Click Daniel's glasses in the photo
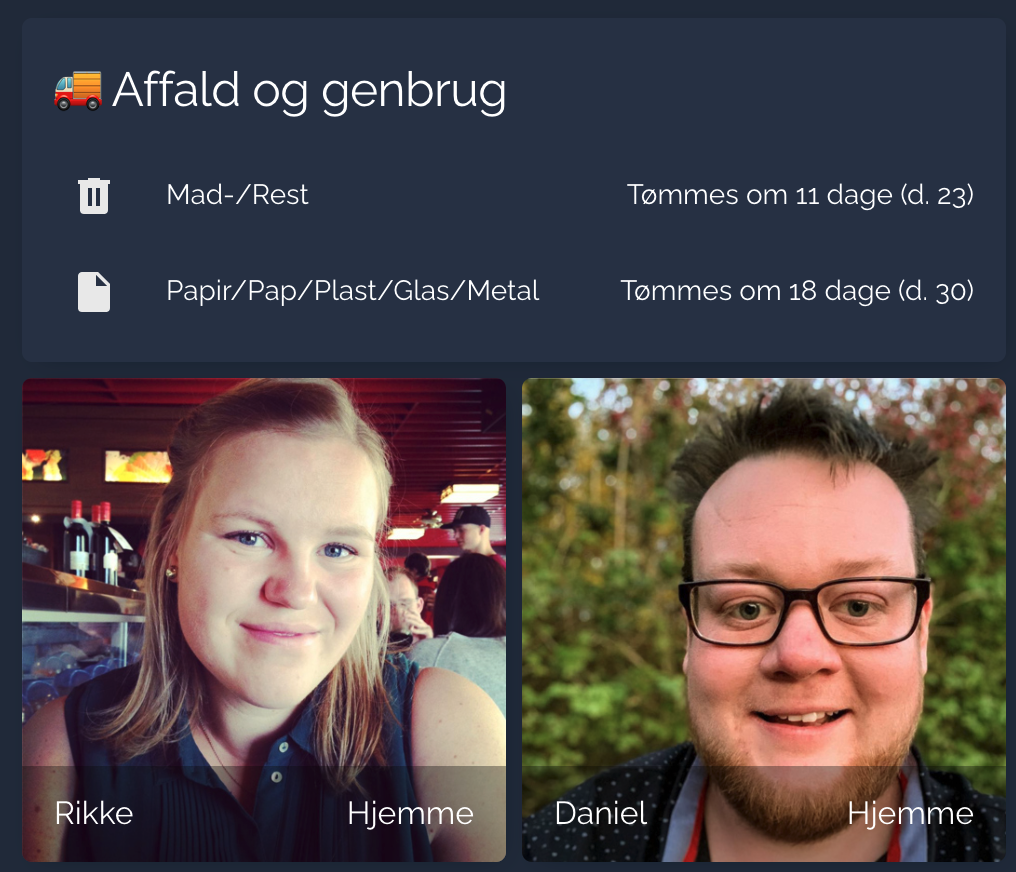1016x872 pixels. click(803, 611)
